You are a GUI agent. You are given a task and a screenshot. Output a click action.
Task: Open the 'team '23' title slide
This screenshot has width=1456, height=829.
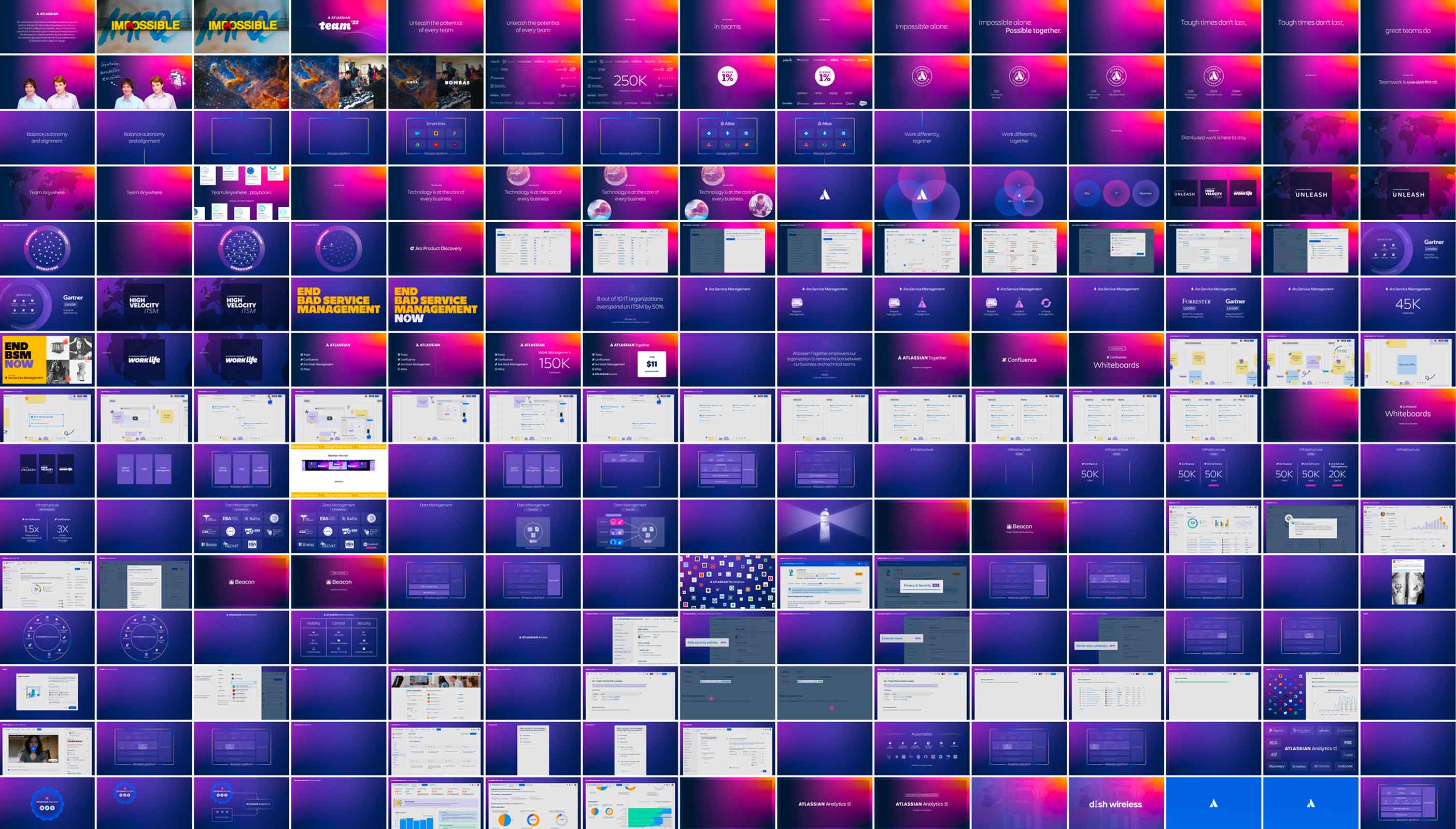339,26
